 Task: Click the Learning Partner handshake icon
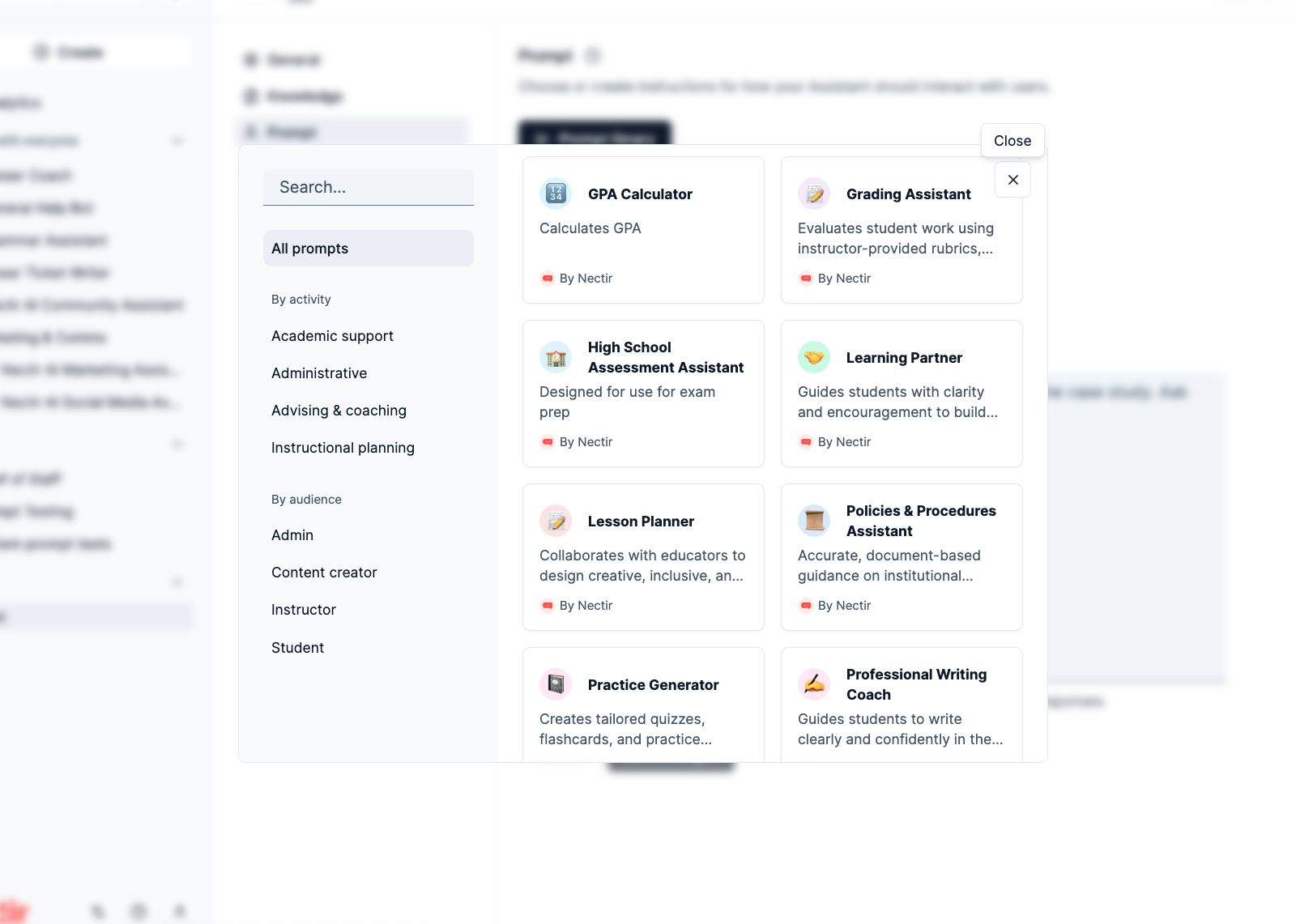tap(814, 357)
